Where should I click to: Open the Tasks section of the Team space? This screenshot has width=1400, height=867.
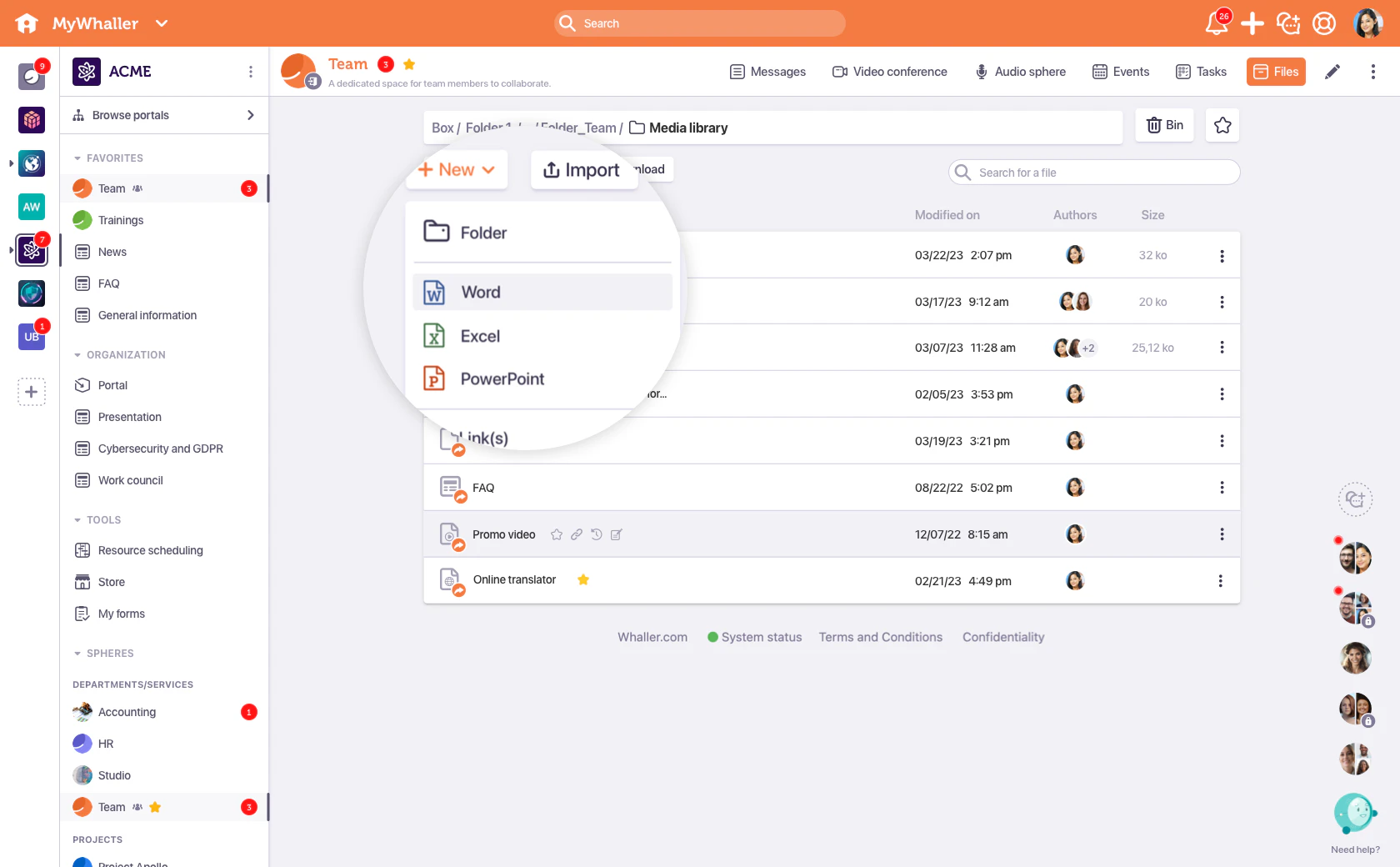coord(1201,72)
